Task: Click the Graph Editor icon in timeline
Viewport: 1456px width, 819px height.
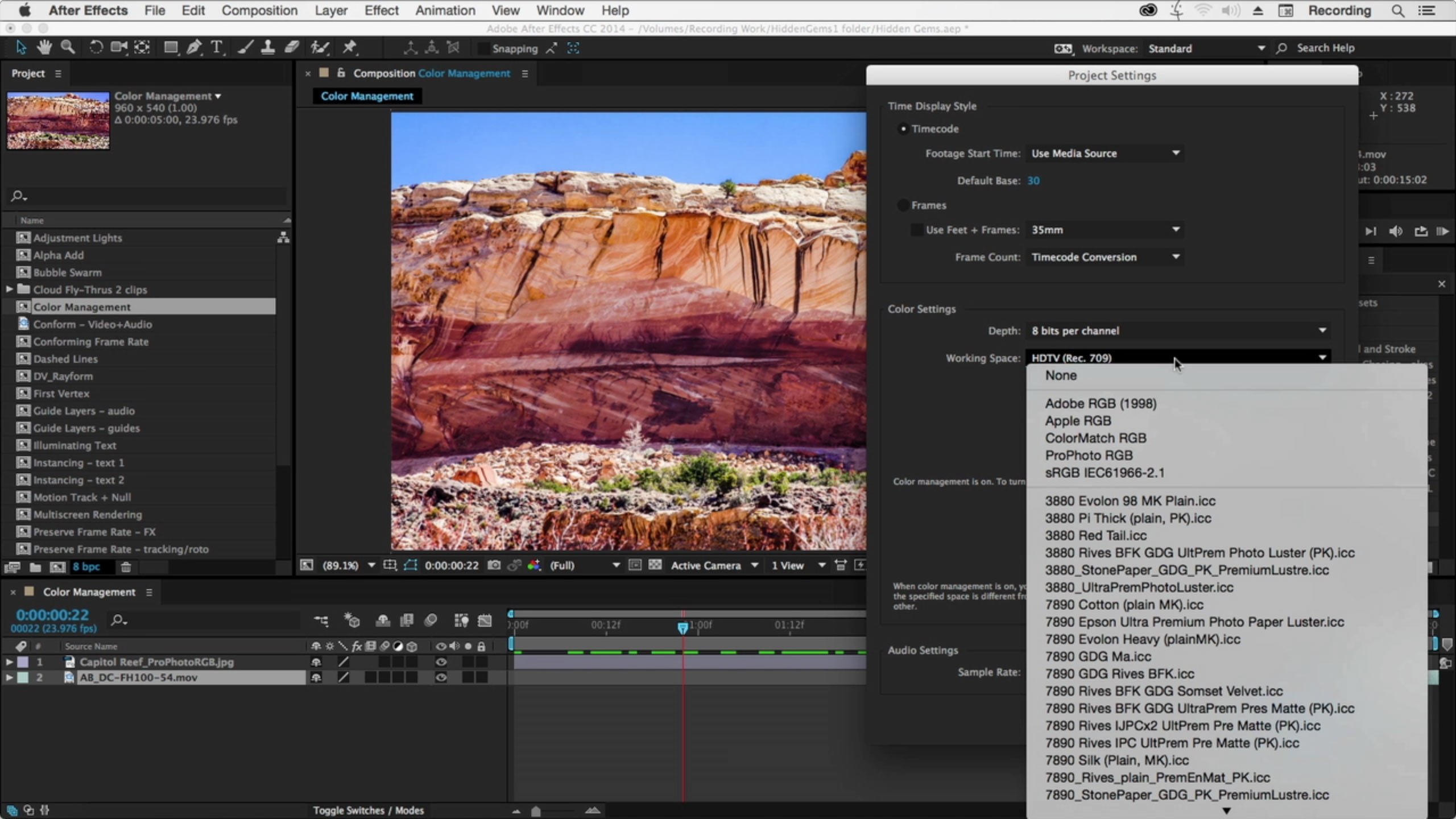Action: [485, 621]
